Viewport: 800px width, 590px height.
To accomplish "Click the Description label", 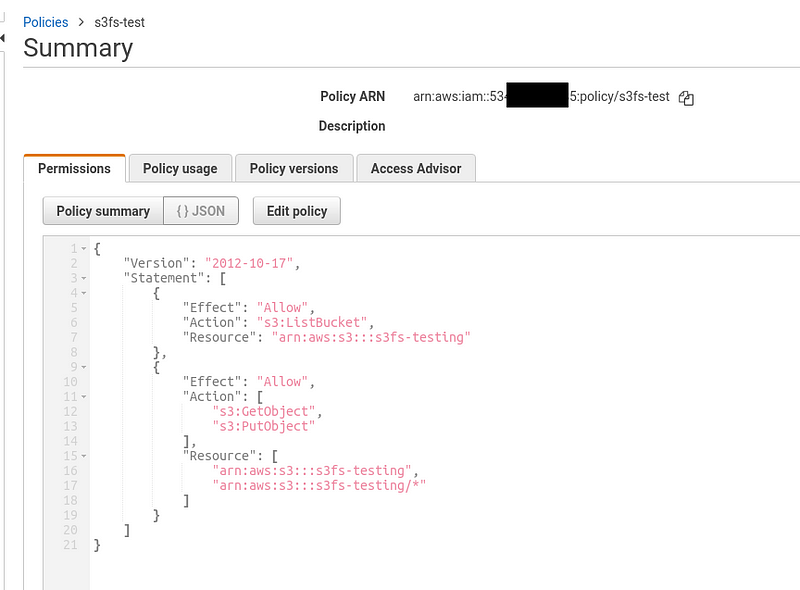I will tap(352, 126).
